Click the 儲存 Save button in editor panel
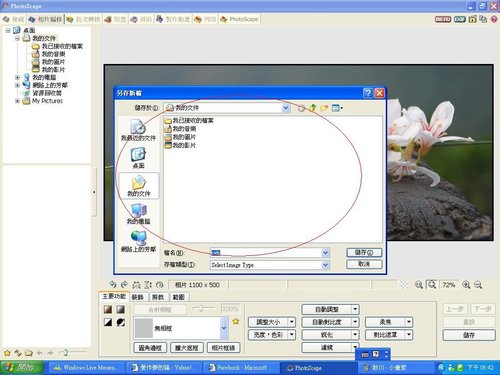Image resolution: width=500 pixels, height=375 pixels. pos(469,335)
